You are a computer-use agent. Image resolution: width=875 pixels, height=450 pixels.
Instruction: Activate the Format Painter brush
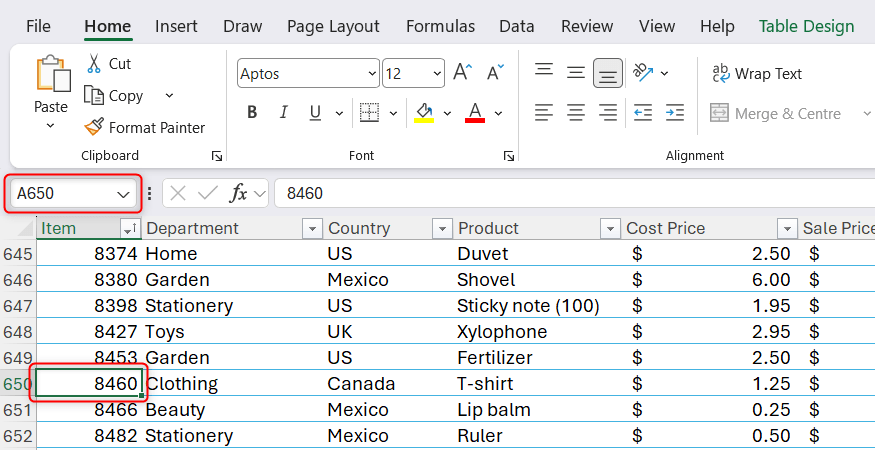click(x=94, y=127)
